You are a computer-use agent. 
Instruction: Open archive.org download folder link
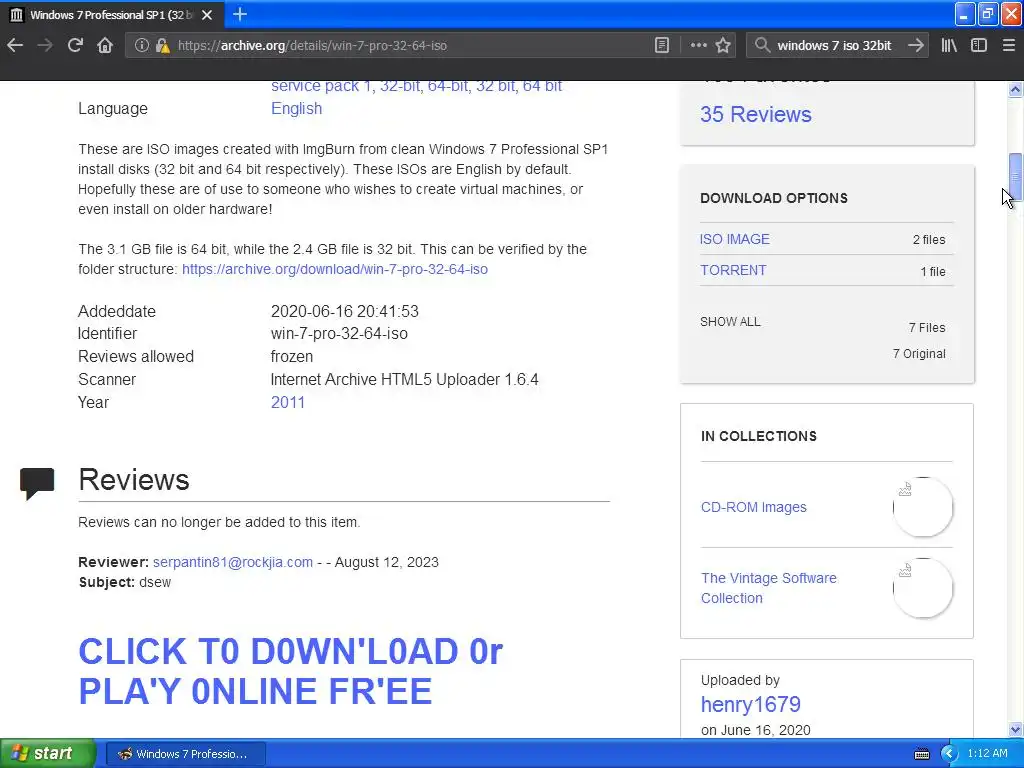click(x=334, y=269)
